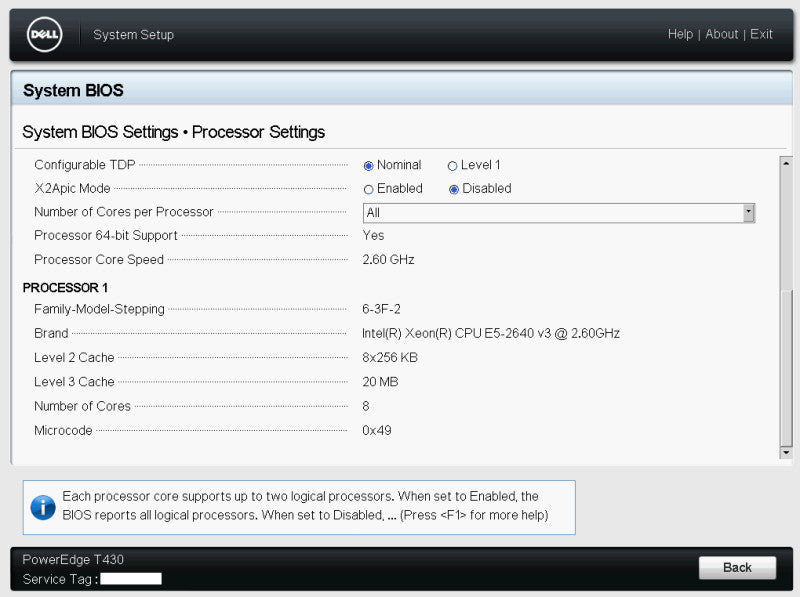Enable X2Apic Mode

click(x=368, y=189)
